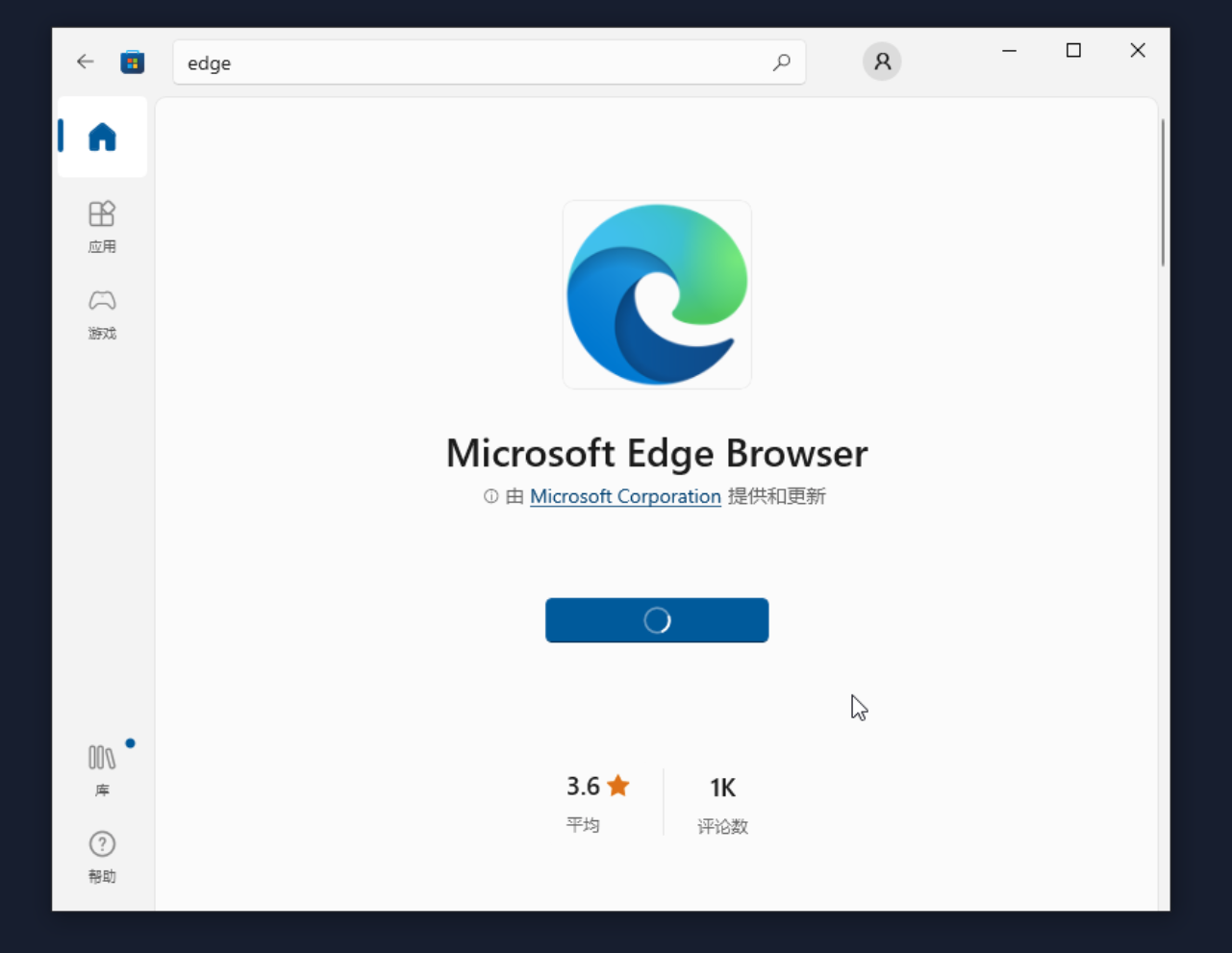
Task: Click the blue loading install button
Action: point(657,620)
